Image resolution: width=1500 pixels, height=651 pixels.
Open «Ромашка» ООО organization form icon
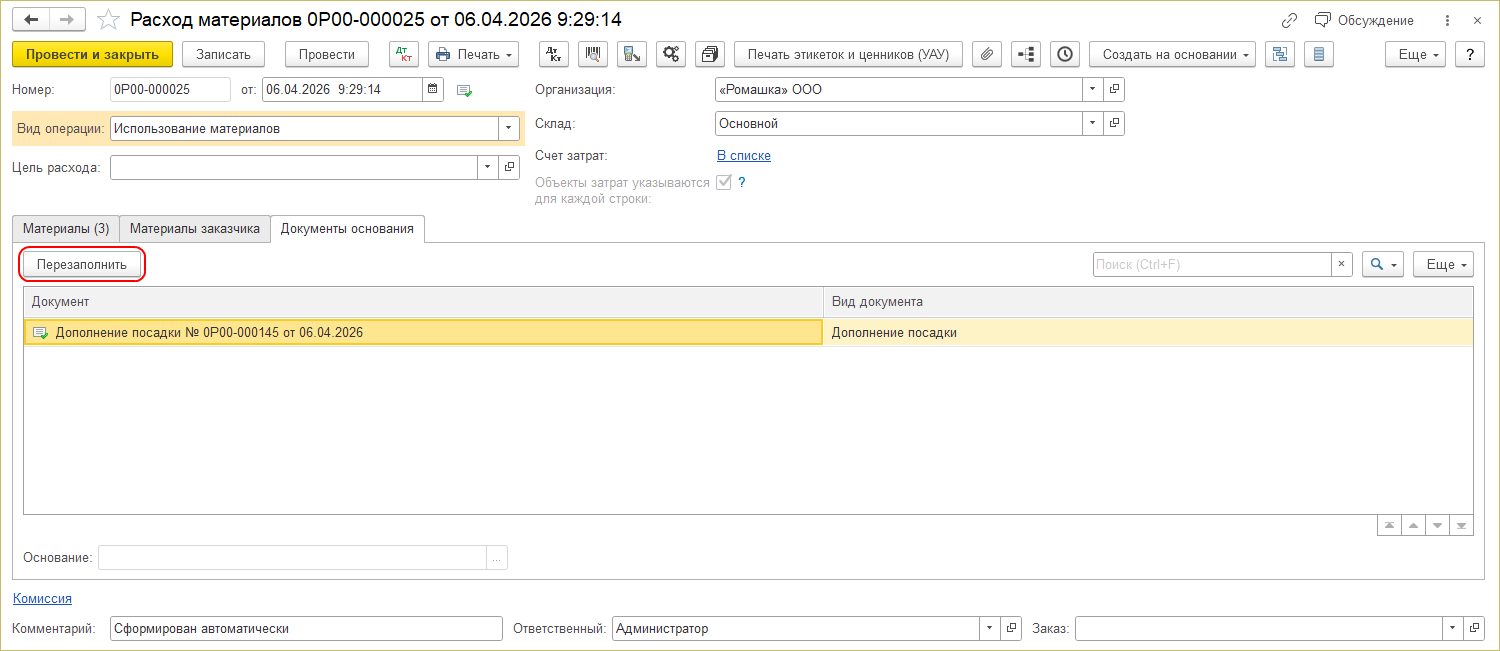pyautogui.click(x=1114, y=89)
